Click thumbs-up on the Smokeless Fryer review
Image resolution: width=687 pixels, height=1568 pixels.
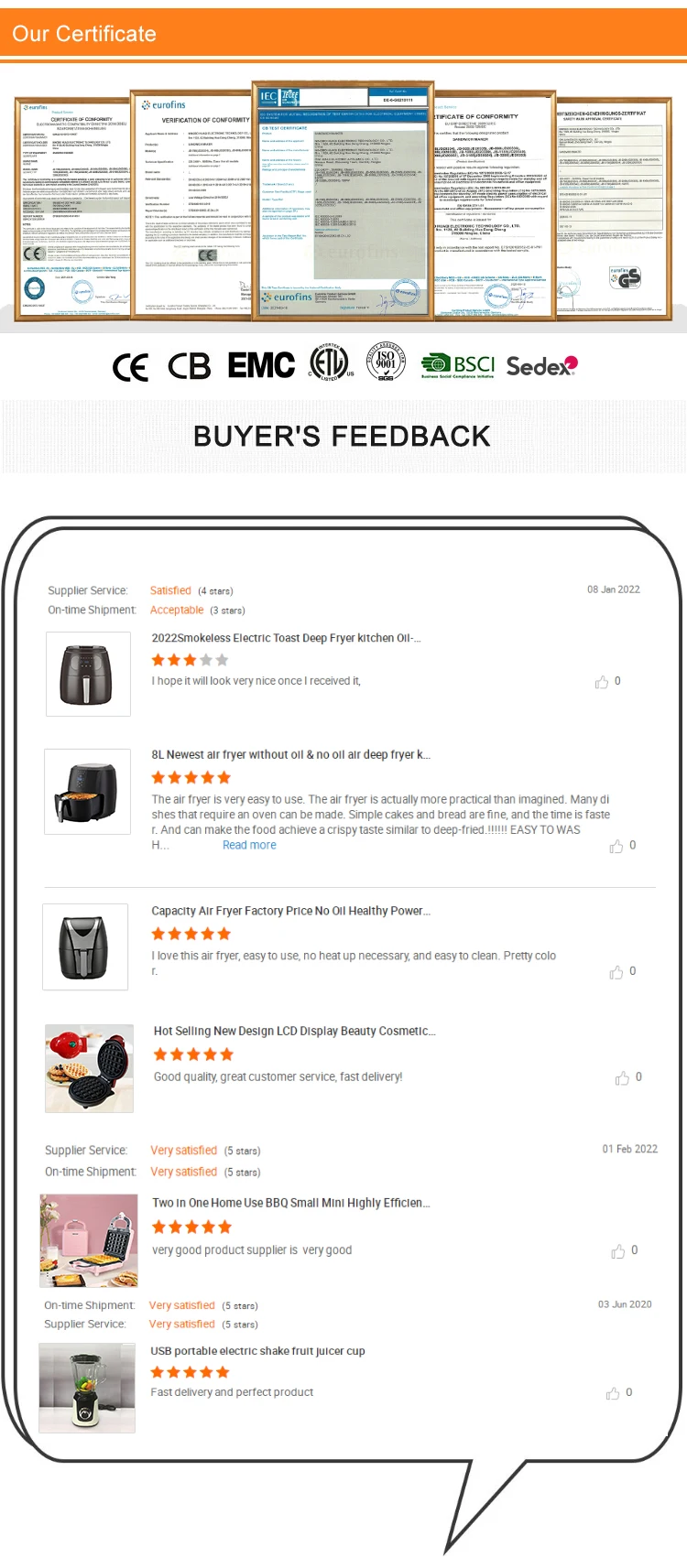pos(602,682)
